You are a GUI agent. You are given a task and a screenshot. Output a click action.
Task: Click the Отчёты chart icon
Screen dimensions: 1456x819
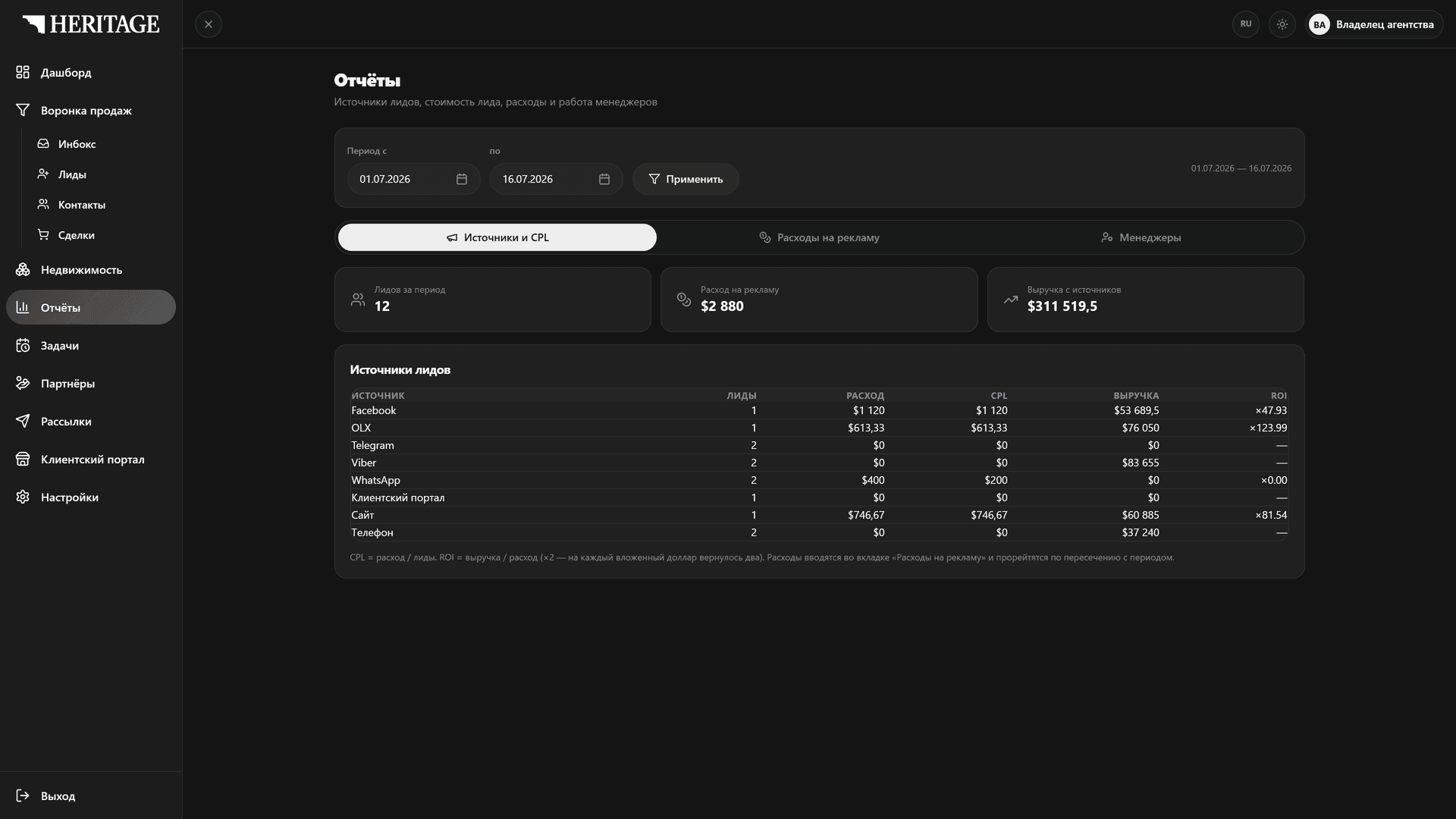click(x=23, y=307)
